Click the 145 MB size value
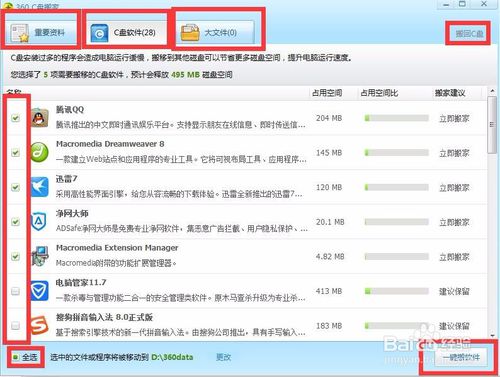This screenshot has width=500, height=377. tap(329, 153)
